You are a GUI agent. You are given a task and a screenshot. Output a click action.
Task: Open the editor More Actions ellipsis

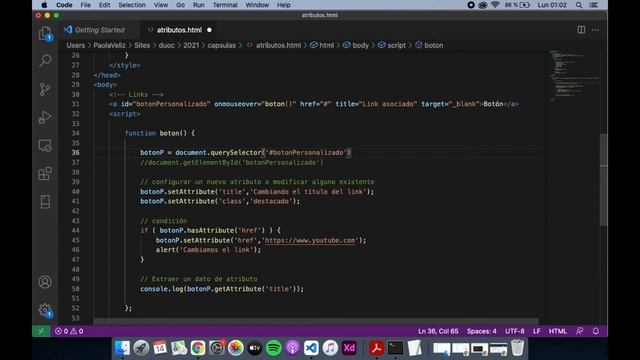click(x=596, y=30)
